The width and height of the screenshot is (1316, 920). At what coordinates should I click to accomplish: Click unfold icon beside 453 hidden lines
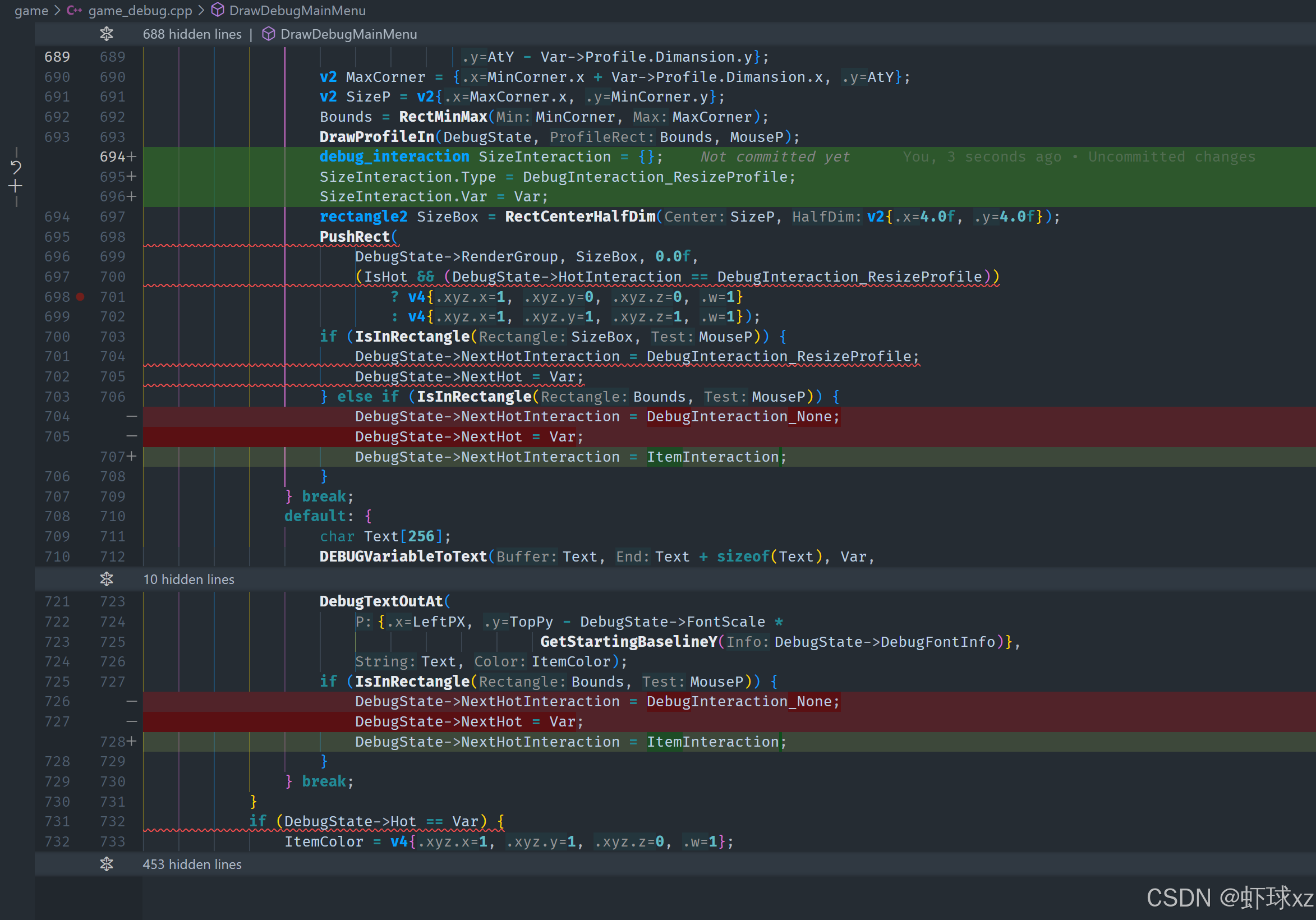click(107, 864)
